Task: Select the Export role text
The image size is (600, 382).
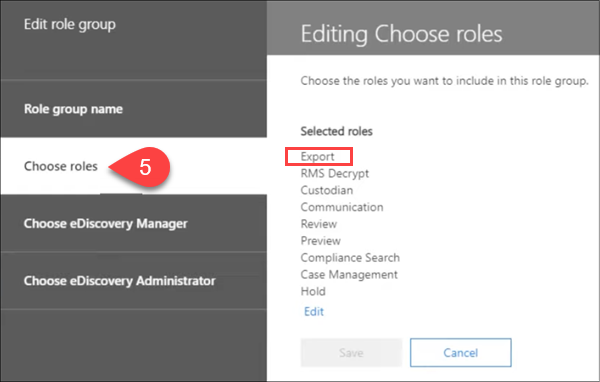Action: pos(318,157)
